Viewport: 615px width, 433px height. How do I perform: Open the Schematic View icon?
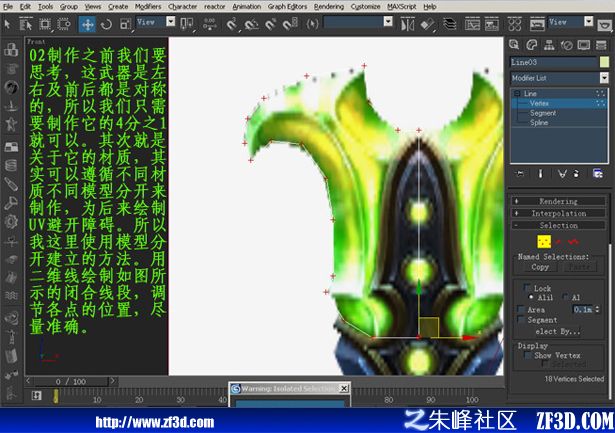pyautogui.click(x=491, y=24)
